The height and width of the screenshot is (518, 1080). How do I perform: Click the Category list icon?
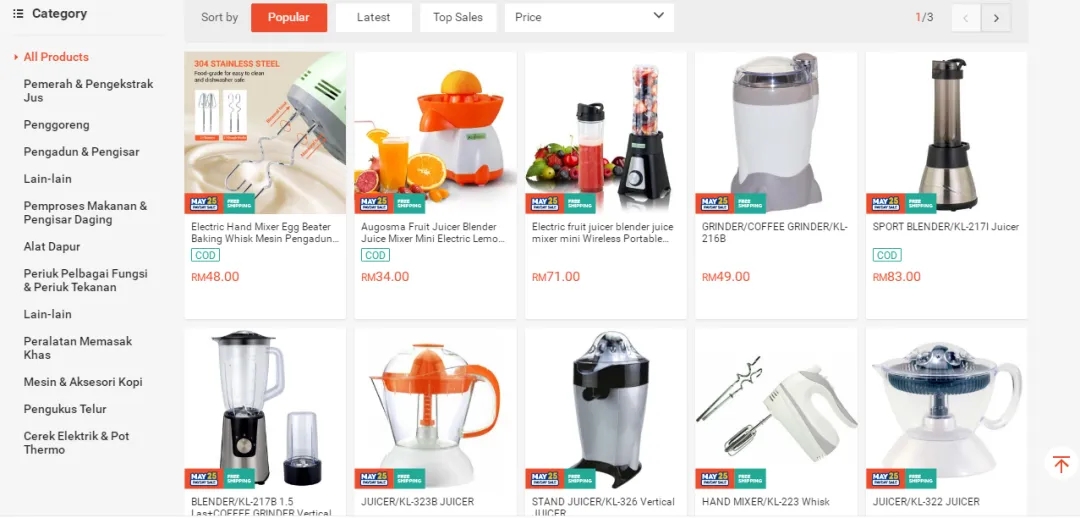point(18,14)
